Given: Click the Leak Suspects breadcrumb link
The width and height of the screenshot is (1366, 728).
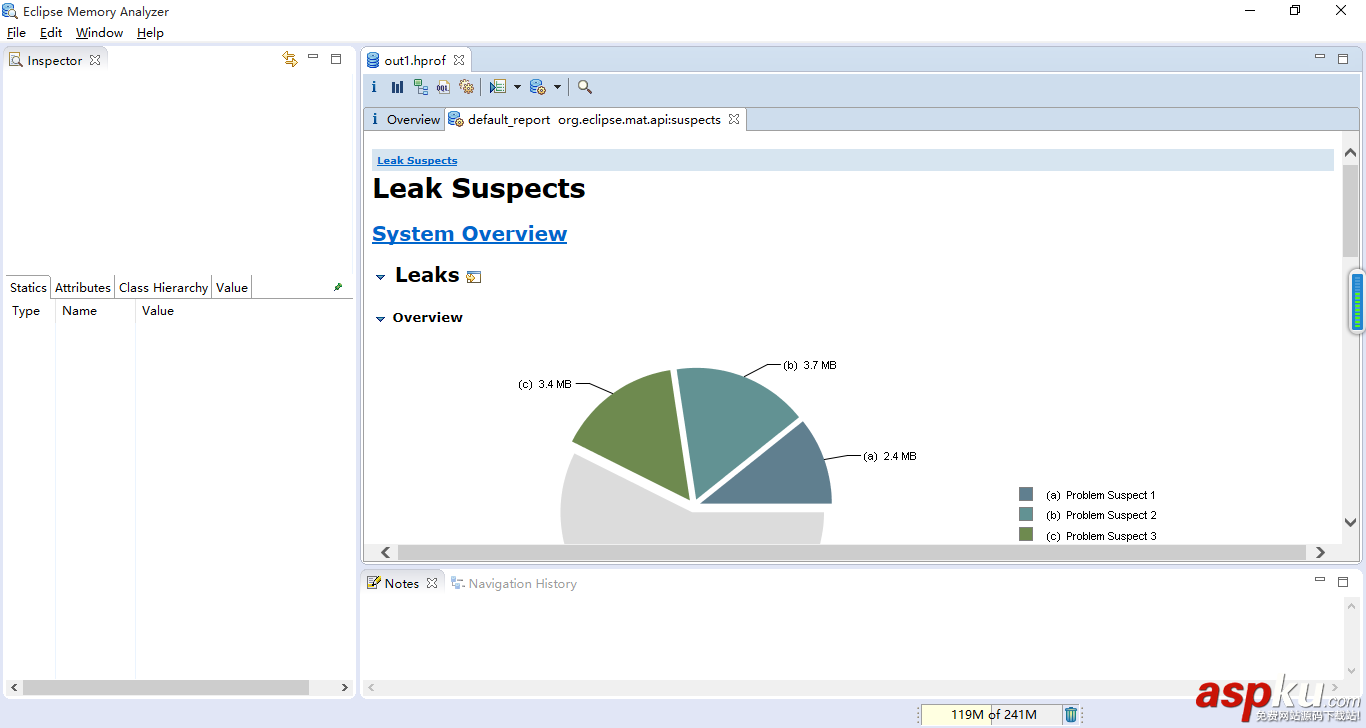Looking at the screenshot, I should pyautogui.click(x=417, y=160).
